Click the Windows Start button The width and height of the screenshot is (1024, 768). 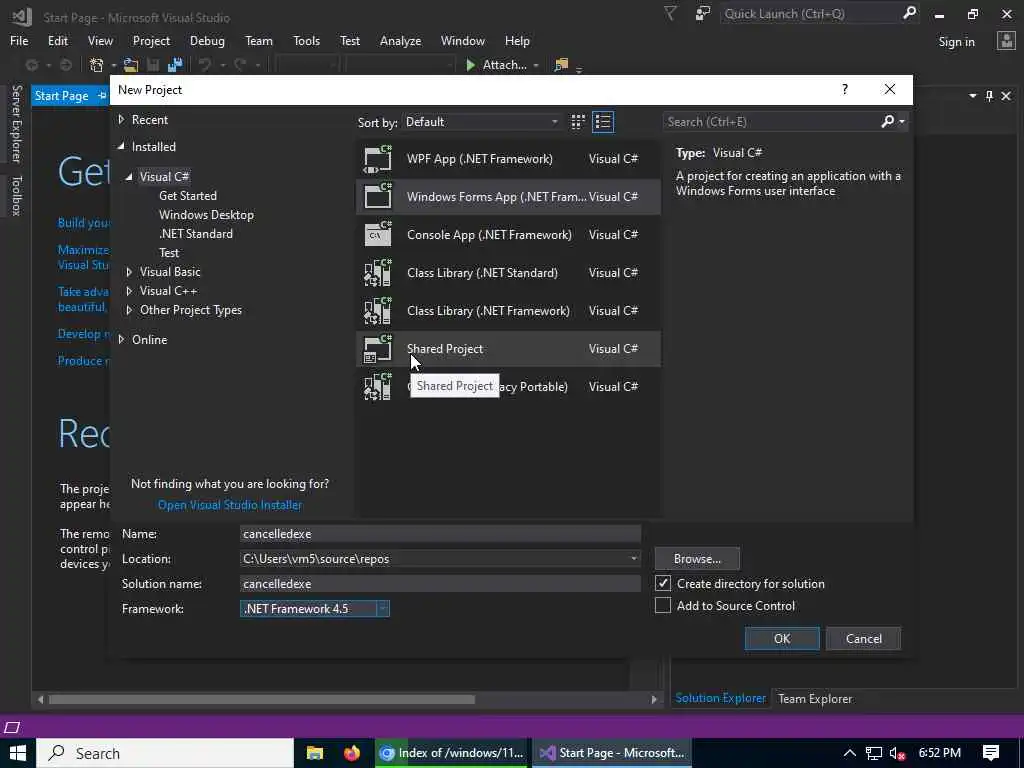click(x=18, y=753)
